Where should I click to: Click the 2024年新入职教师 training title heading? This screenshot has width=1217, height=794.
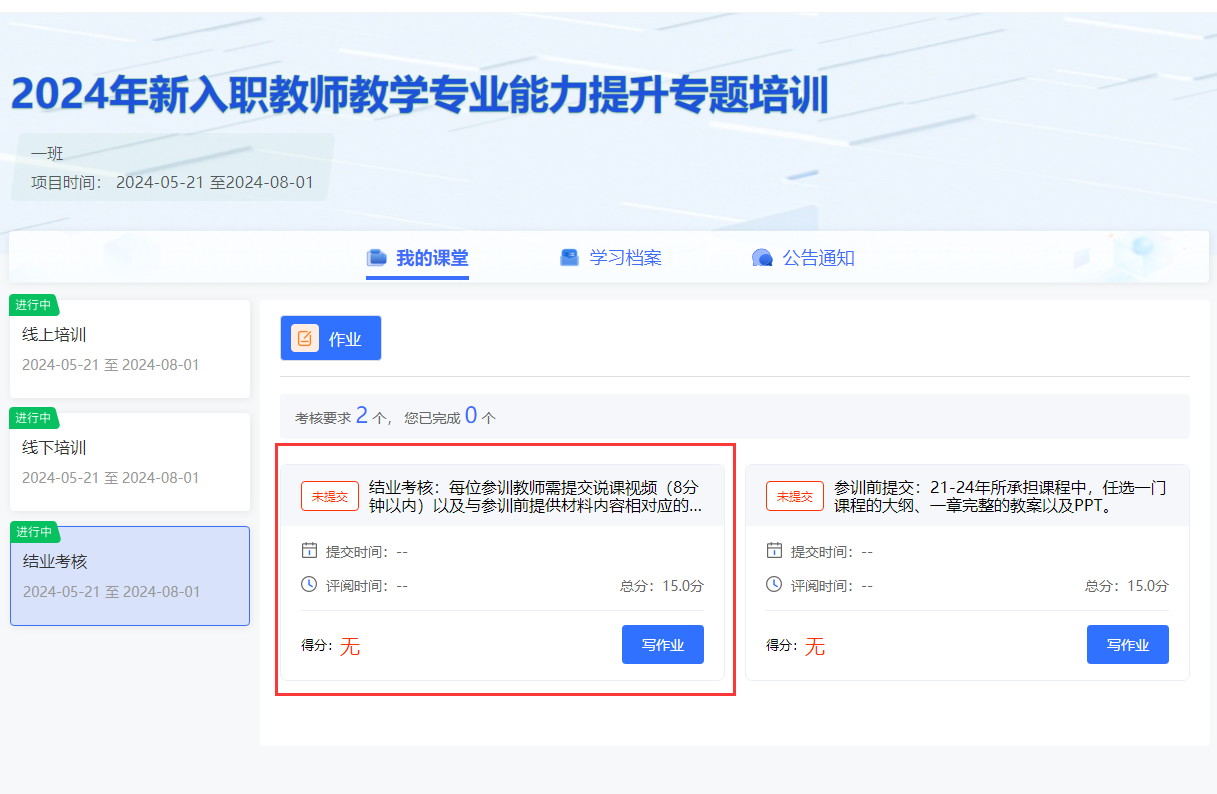(420, 95)
